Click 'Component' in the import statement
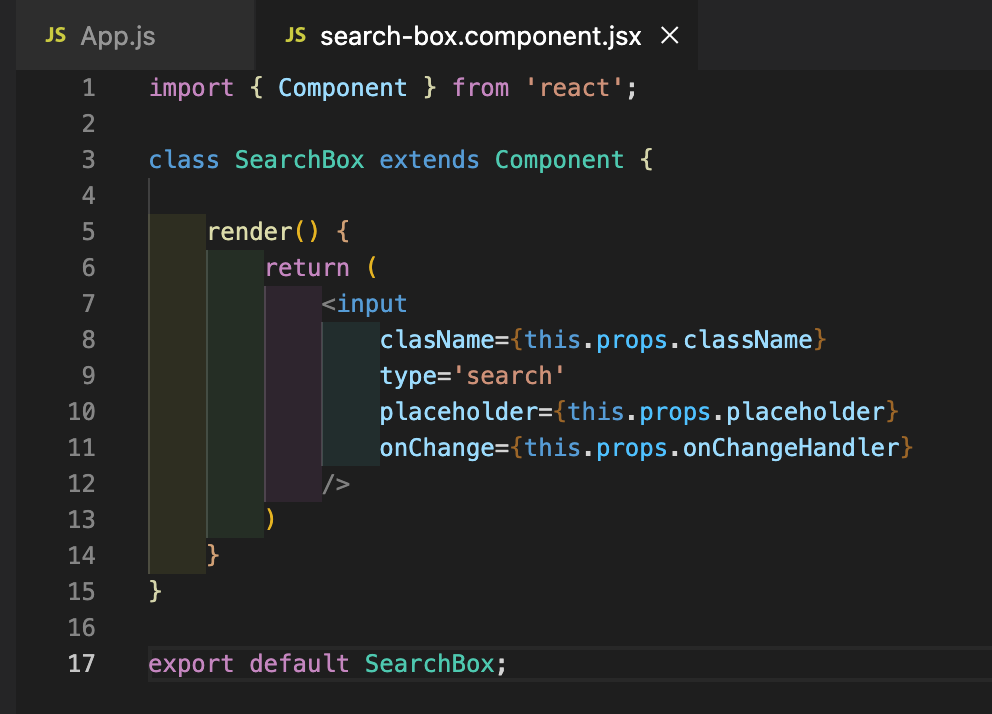Viewport: 992px width, 714px height. click(342, 88)
